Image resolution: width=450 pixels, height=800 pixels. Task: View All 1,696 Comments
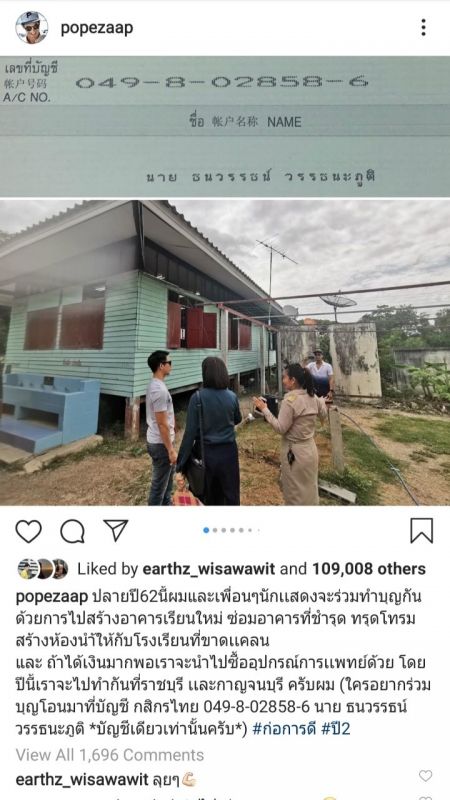[x=110, y=755]
